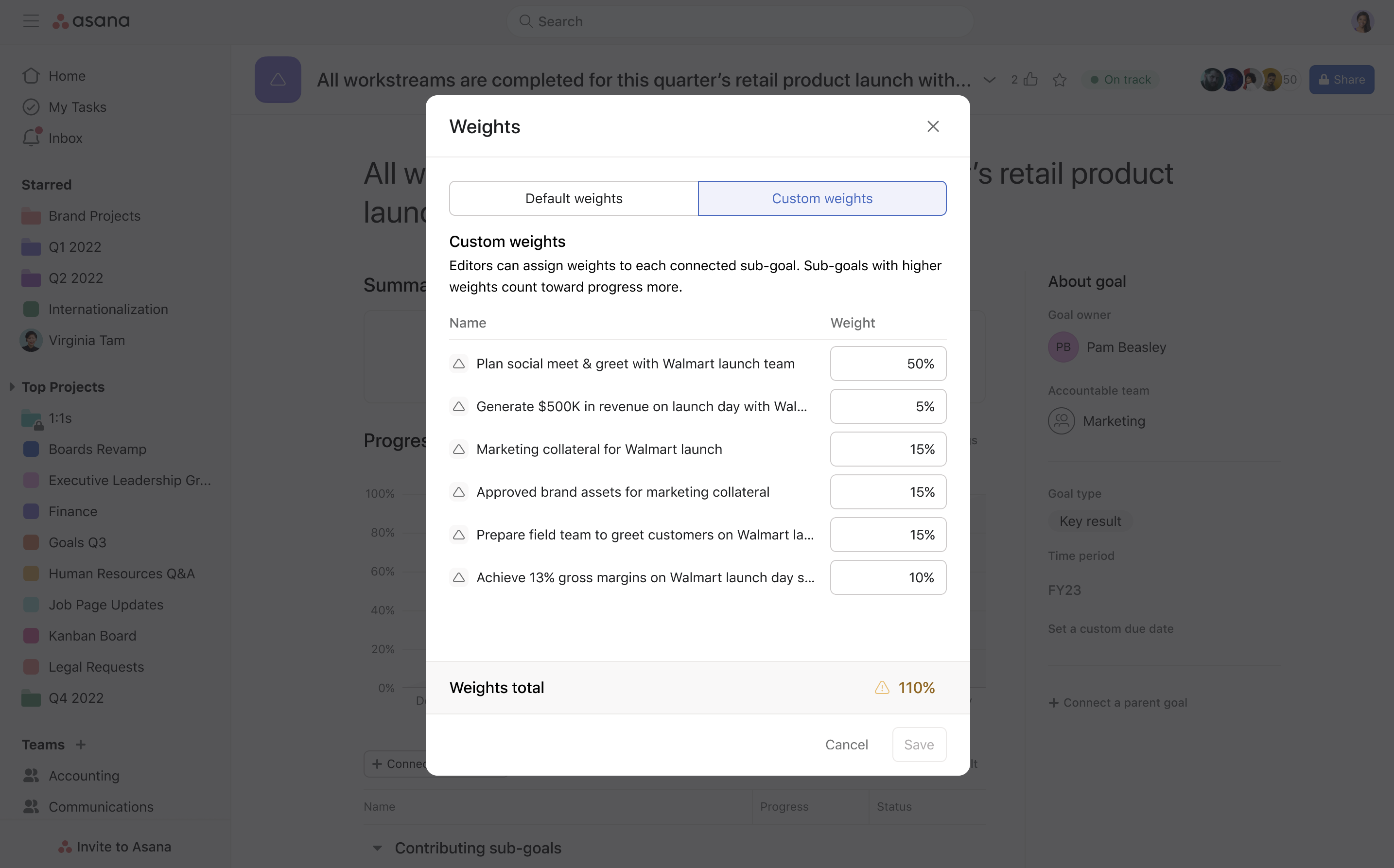Open the On track status pill
Viewport: 1394px width, 868px height.
pos(1121,79)
